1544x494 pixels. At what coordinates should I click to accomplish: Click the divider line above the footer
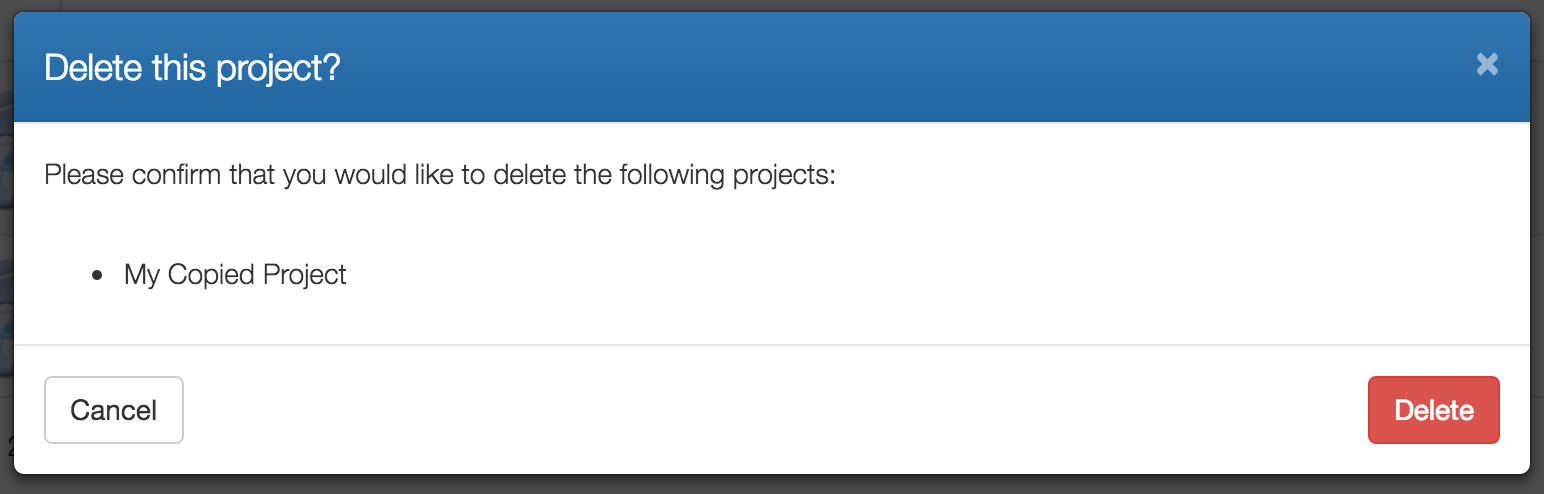coord(771,345)
